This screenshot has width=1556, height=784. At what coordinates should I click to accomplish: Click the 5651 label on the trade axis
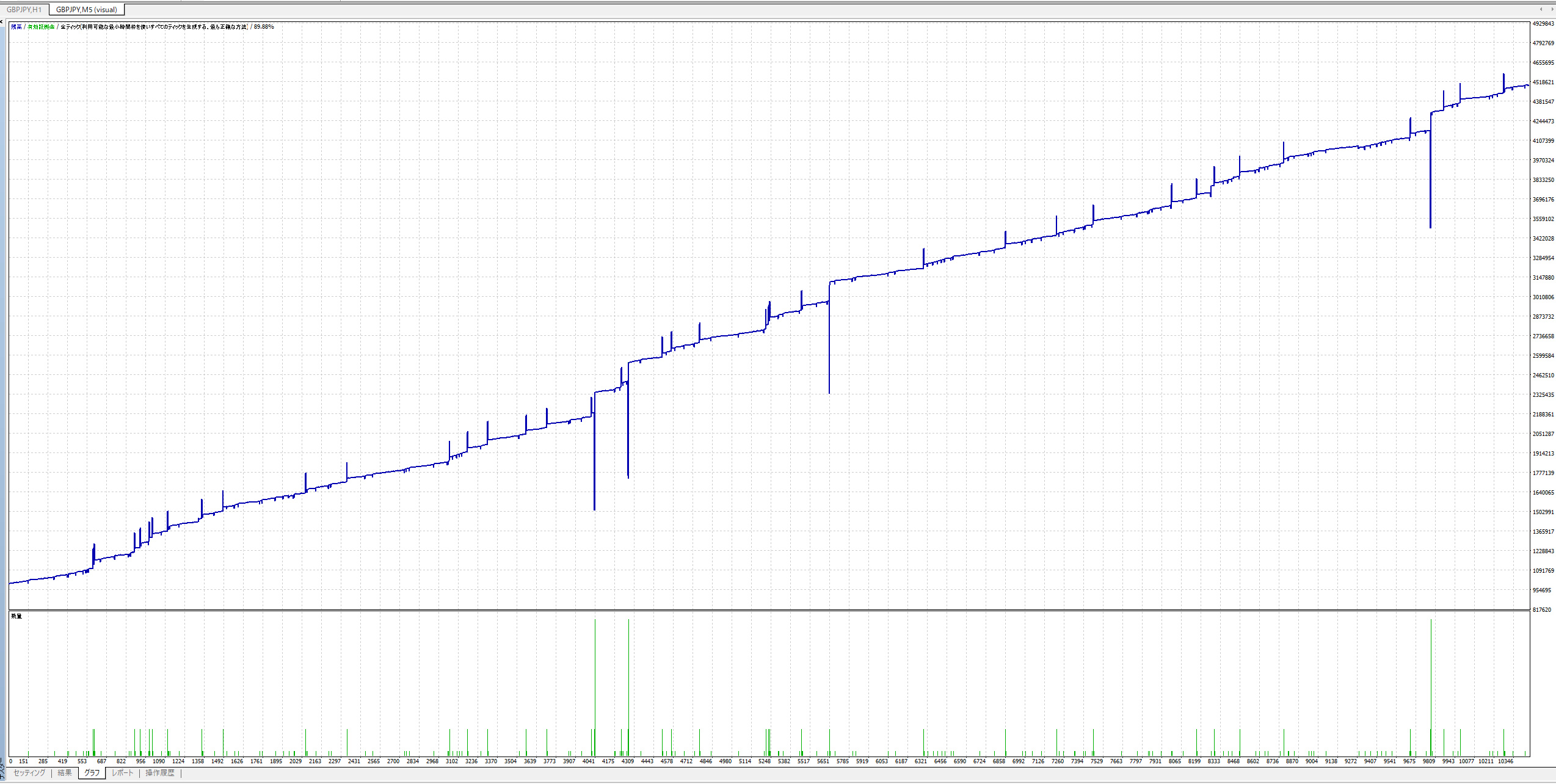823,761
